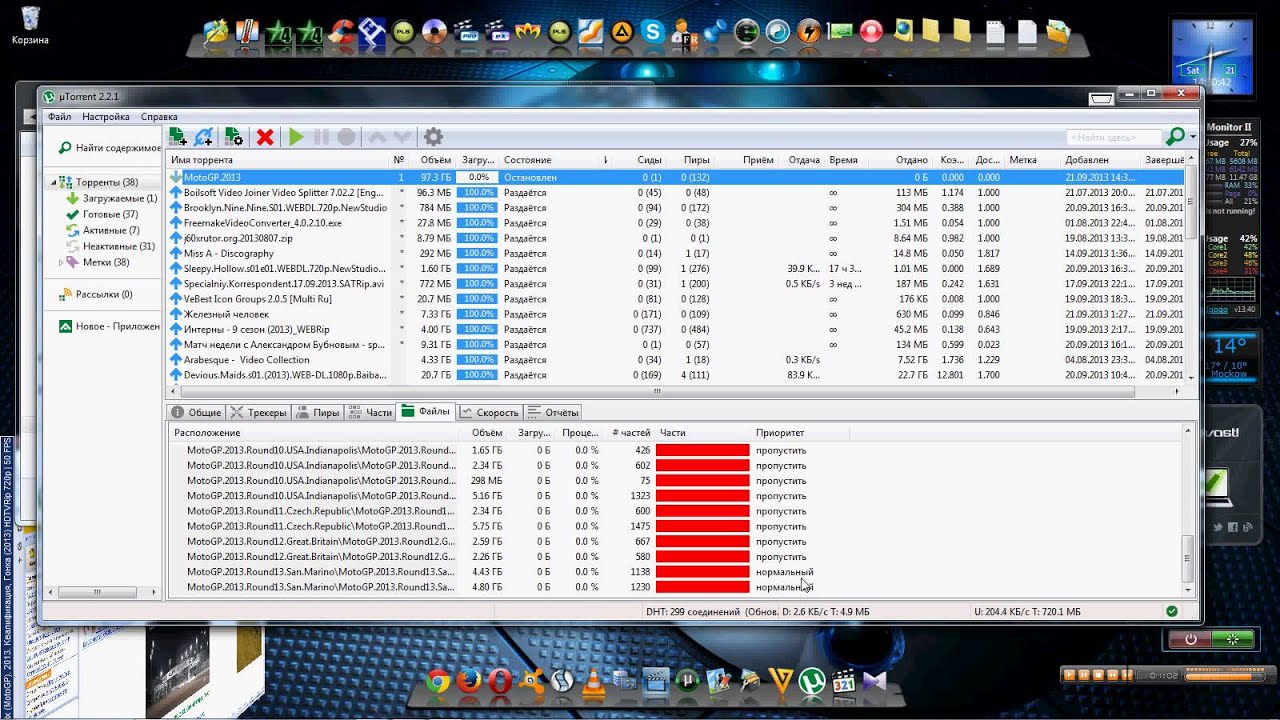The image size is (1280, 720).
Task: Expand the Метки (38) tree node
Action: [61, 262]
